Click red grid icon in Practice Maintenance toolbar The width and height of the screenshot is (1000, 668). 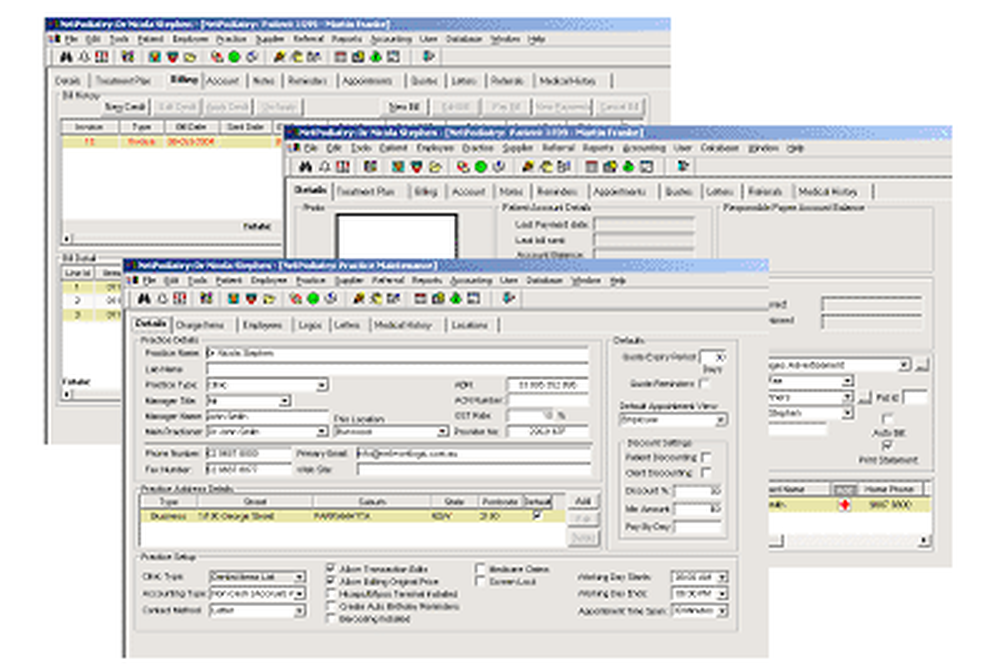pos(180,299)
